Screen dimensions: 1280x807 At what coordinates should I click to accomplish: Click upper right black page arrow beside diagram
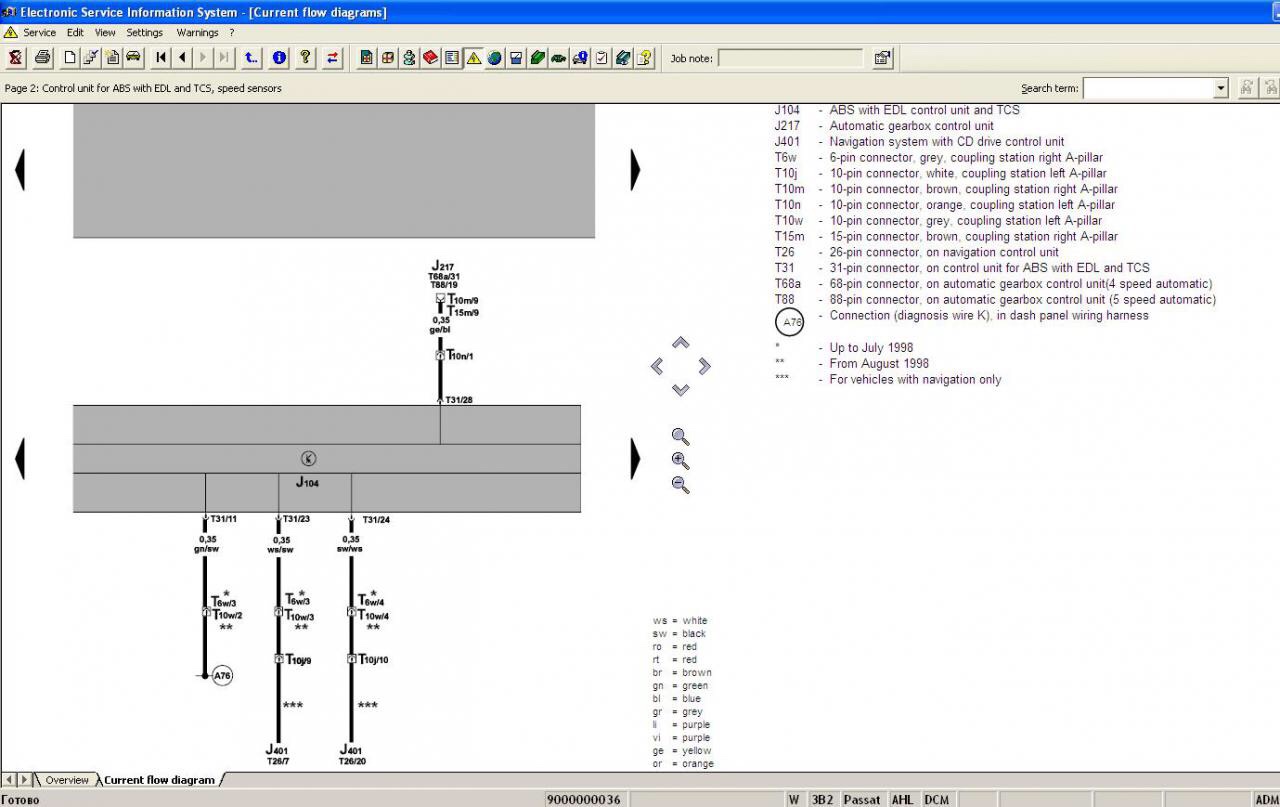point(635,170)
